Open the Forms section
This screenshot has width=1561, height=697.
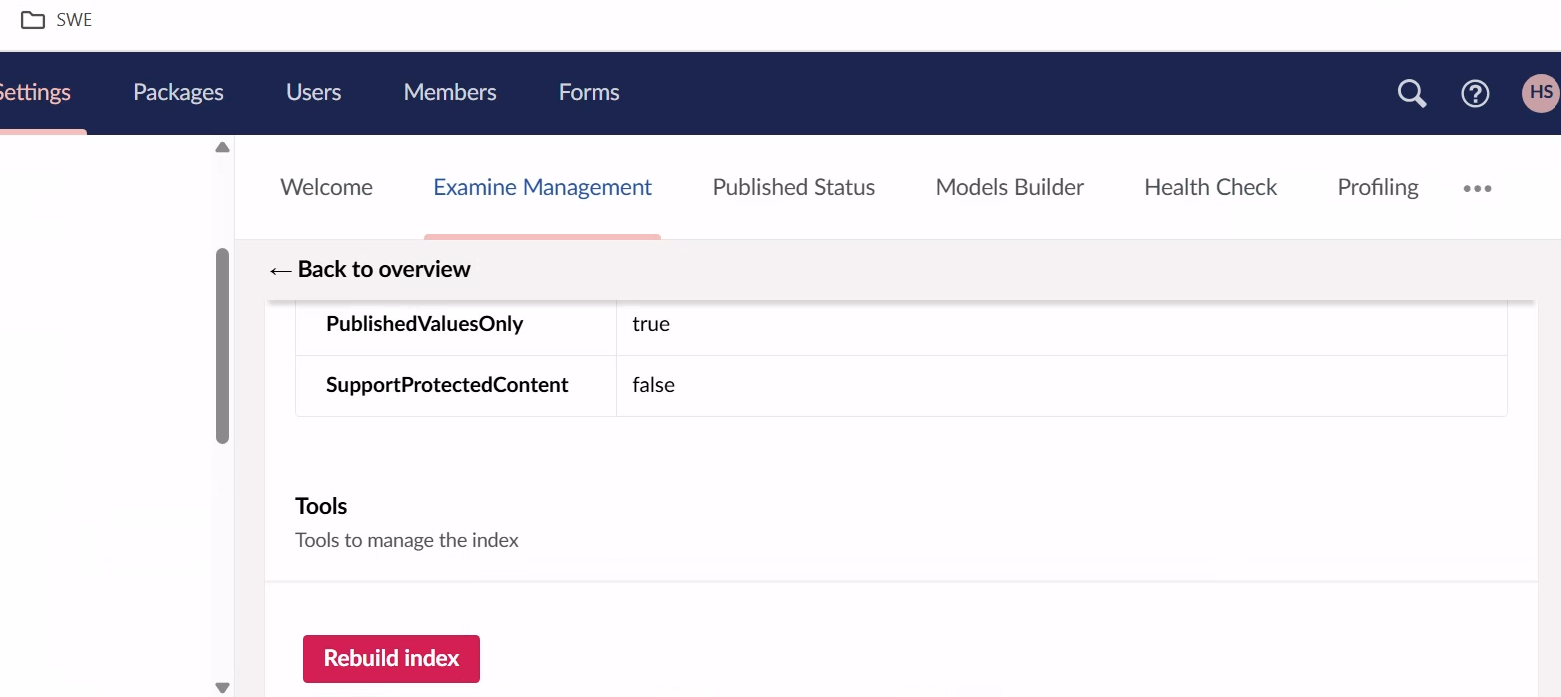click(x=589, y=93)
